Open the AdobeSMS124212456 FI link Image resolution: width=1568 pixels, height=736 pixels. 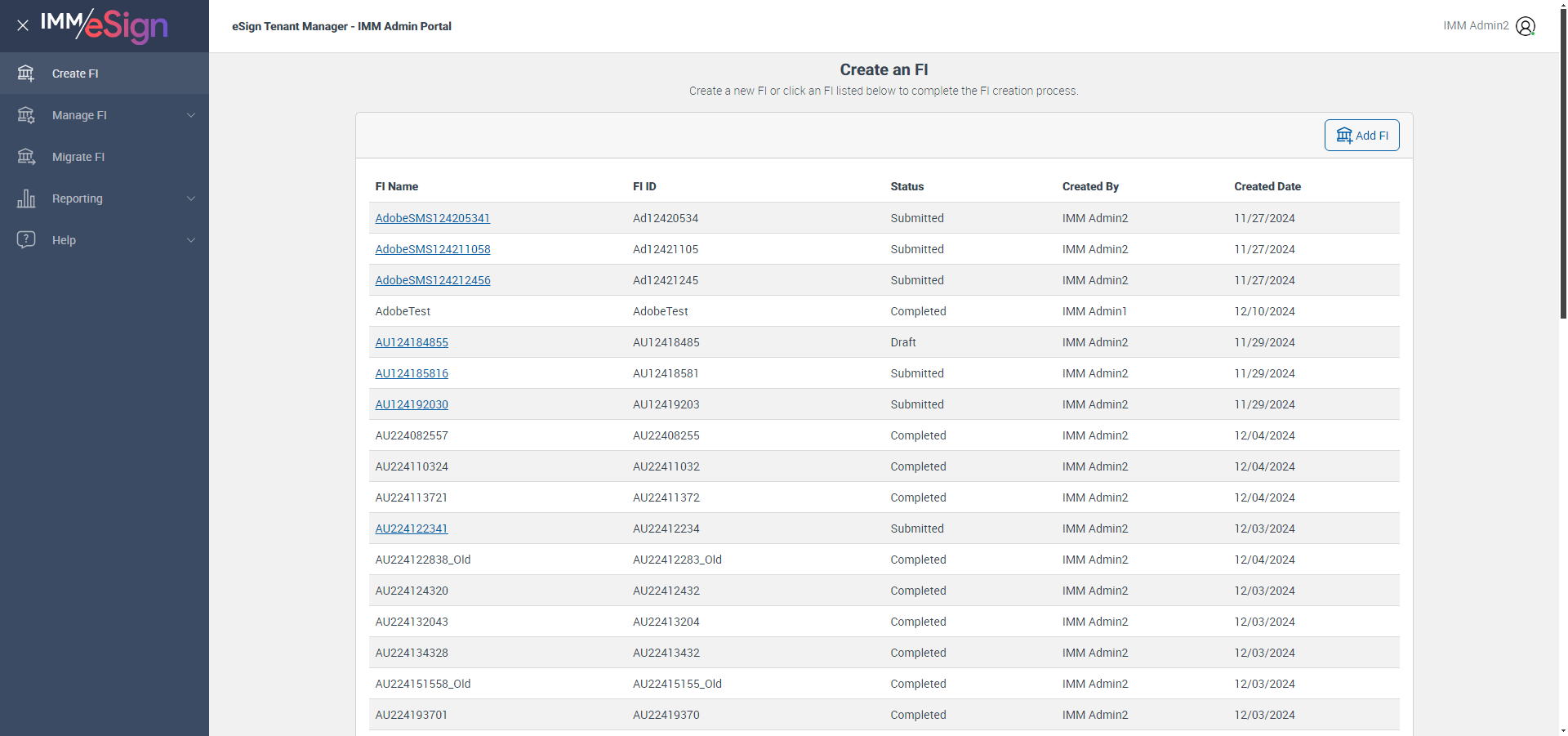[433, 280]
